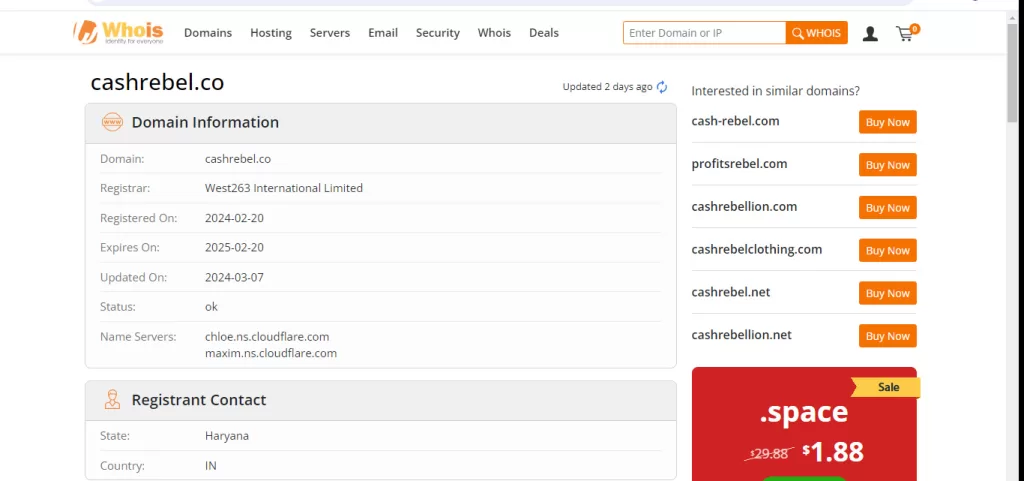Click the Domain Information www icon
This screenshot has width=1024, height=481.
pos(112,122)
